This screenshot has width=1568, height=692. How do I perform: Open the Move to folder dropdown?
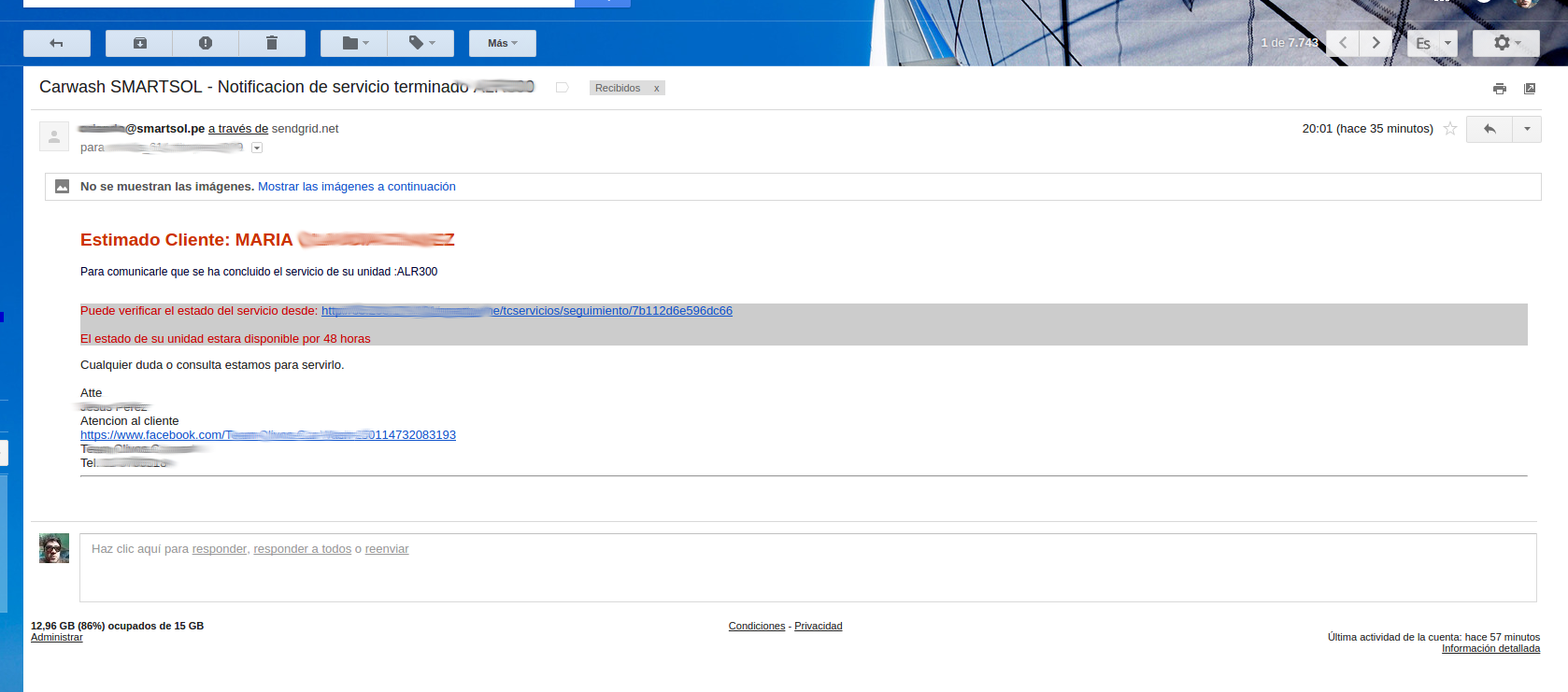[x=354, y=43]
